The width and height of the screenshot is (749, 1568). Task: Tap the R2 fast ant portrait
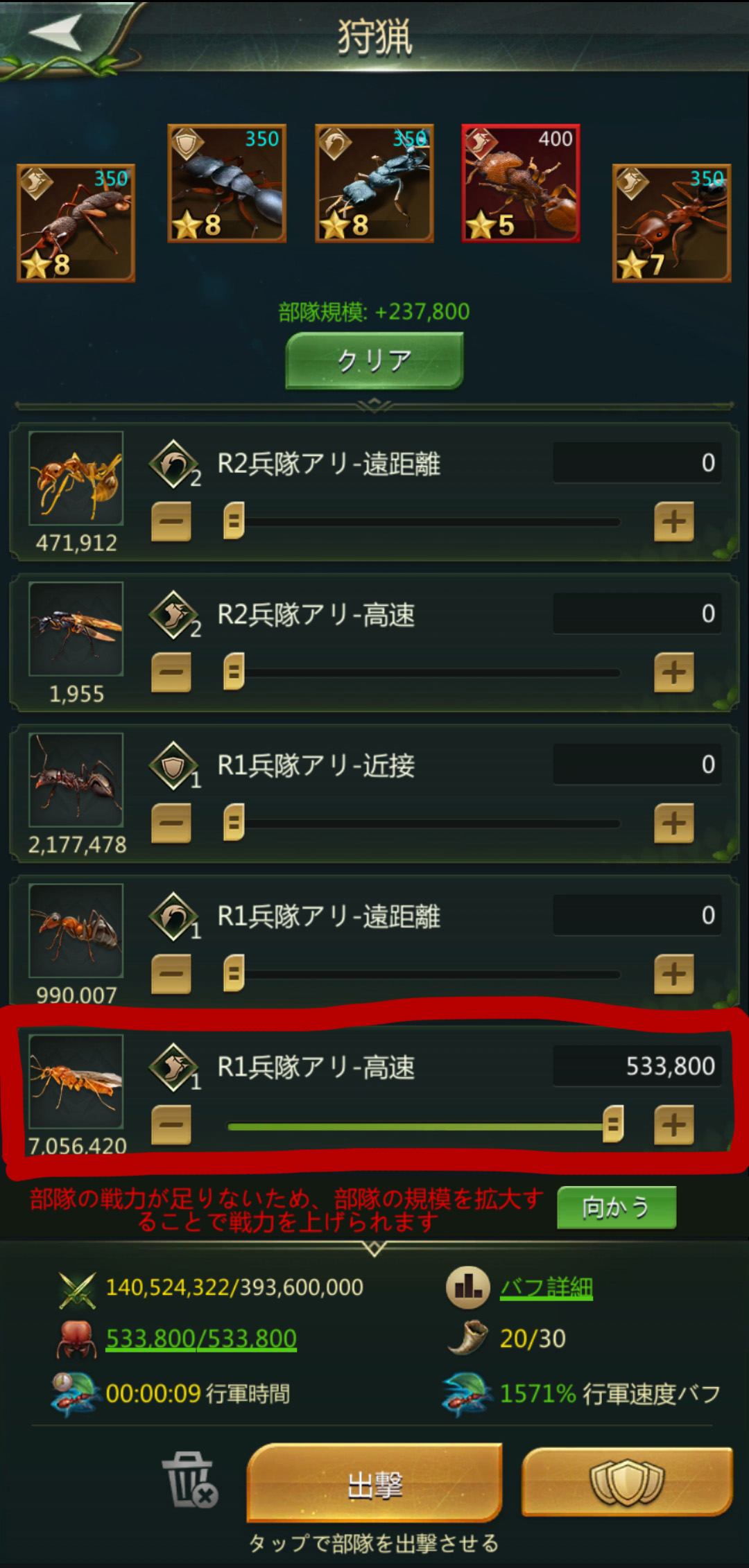pos(76,629)
